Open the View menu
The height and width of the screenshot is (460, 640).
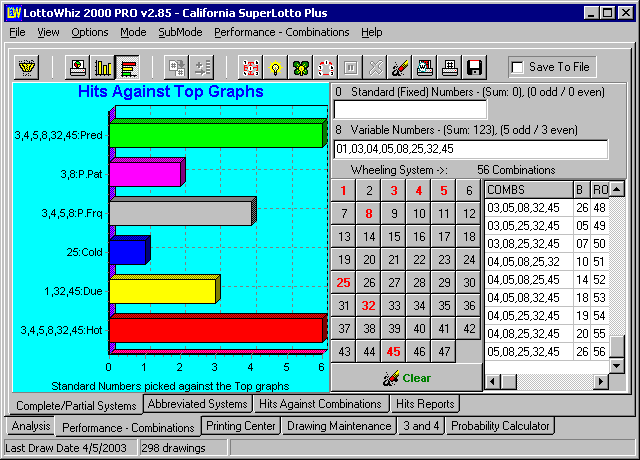[48, 32]
